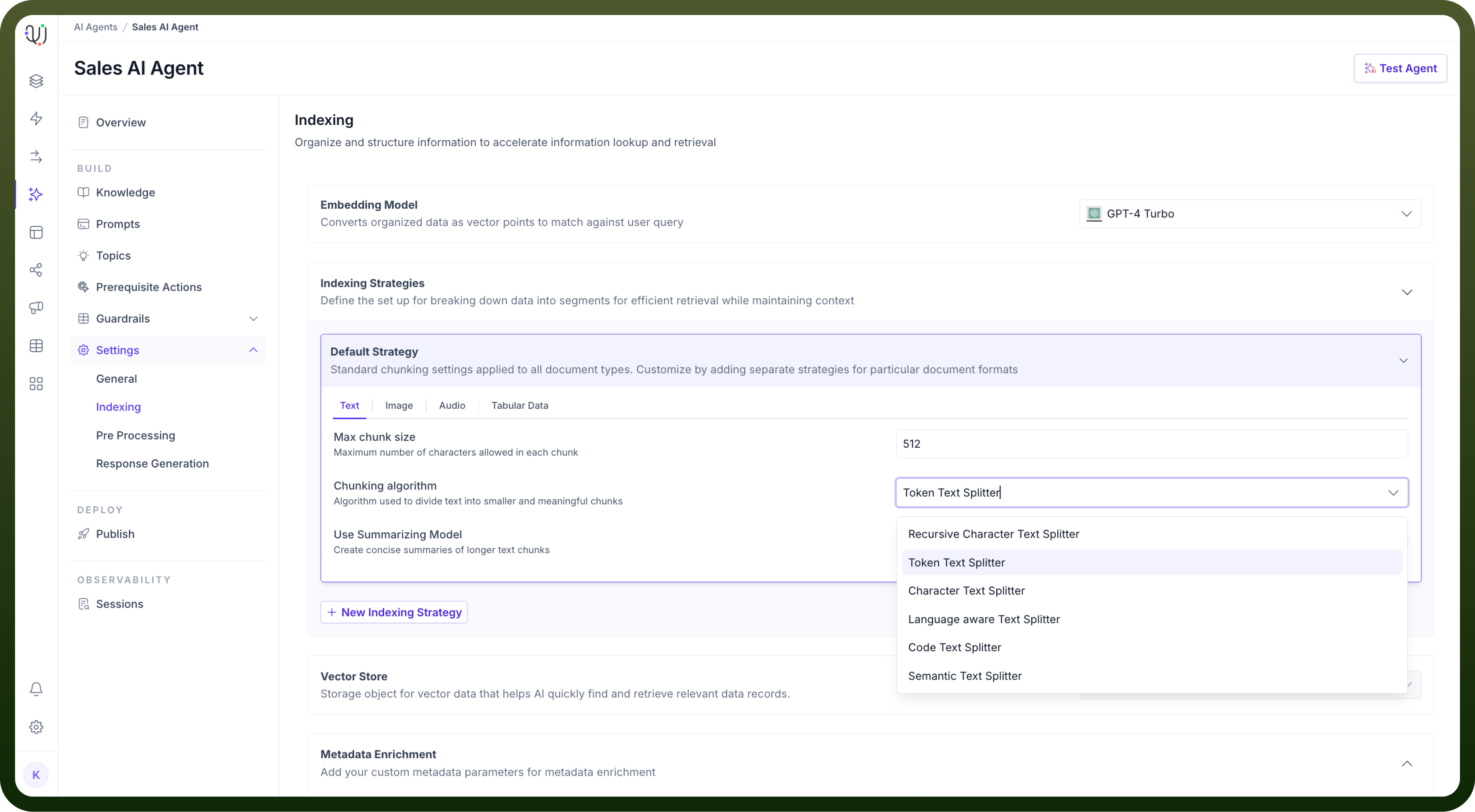This screenshot has width=1475, height=812.
Task: Open the General settings page
Action: 117,379
